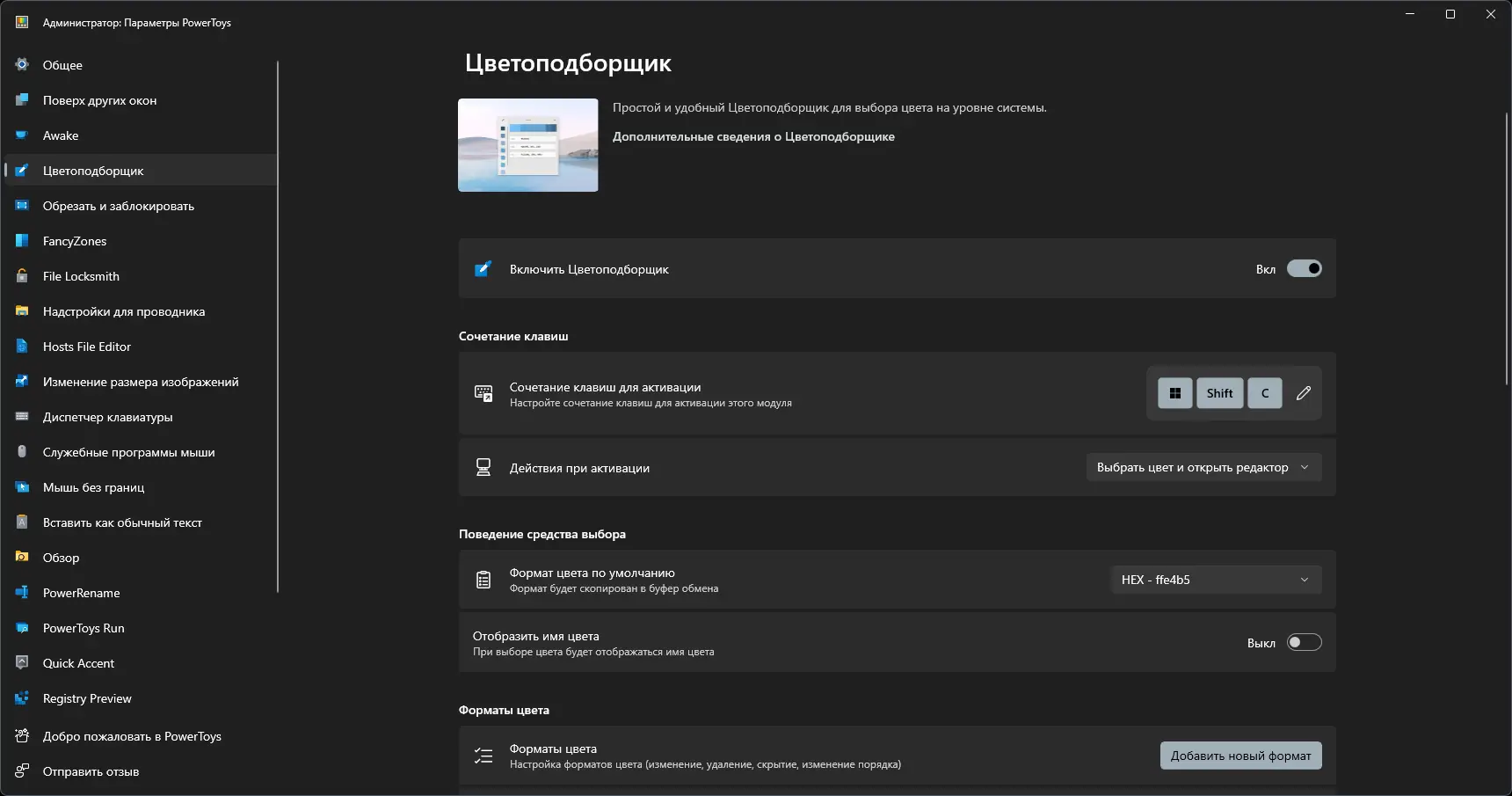Open the Общее settings page
Viewport: 1512px width, 796px height.
coord(62,65)
